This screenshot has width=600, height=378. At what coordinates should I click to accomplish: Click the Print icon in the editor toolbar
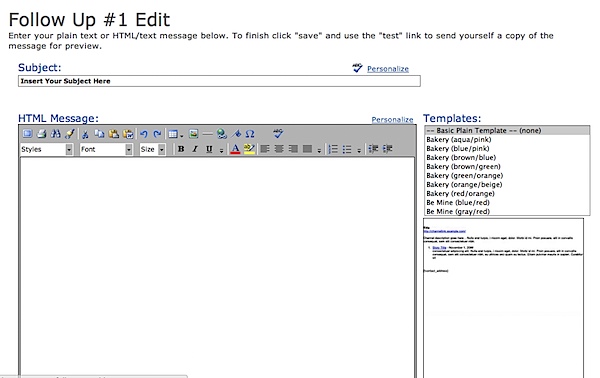point(41,134)
